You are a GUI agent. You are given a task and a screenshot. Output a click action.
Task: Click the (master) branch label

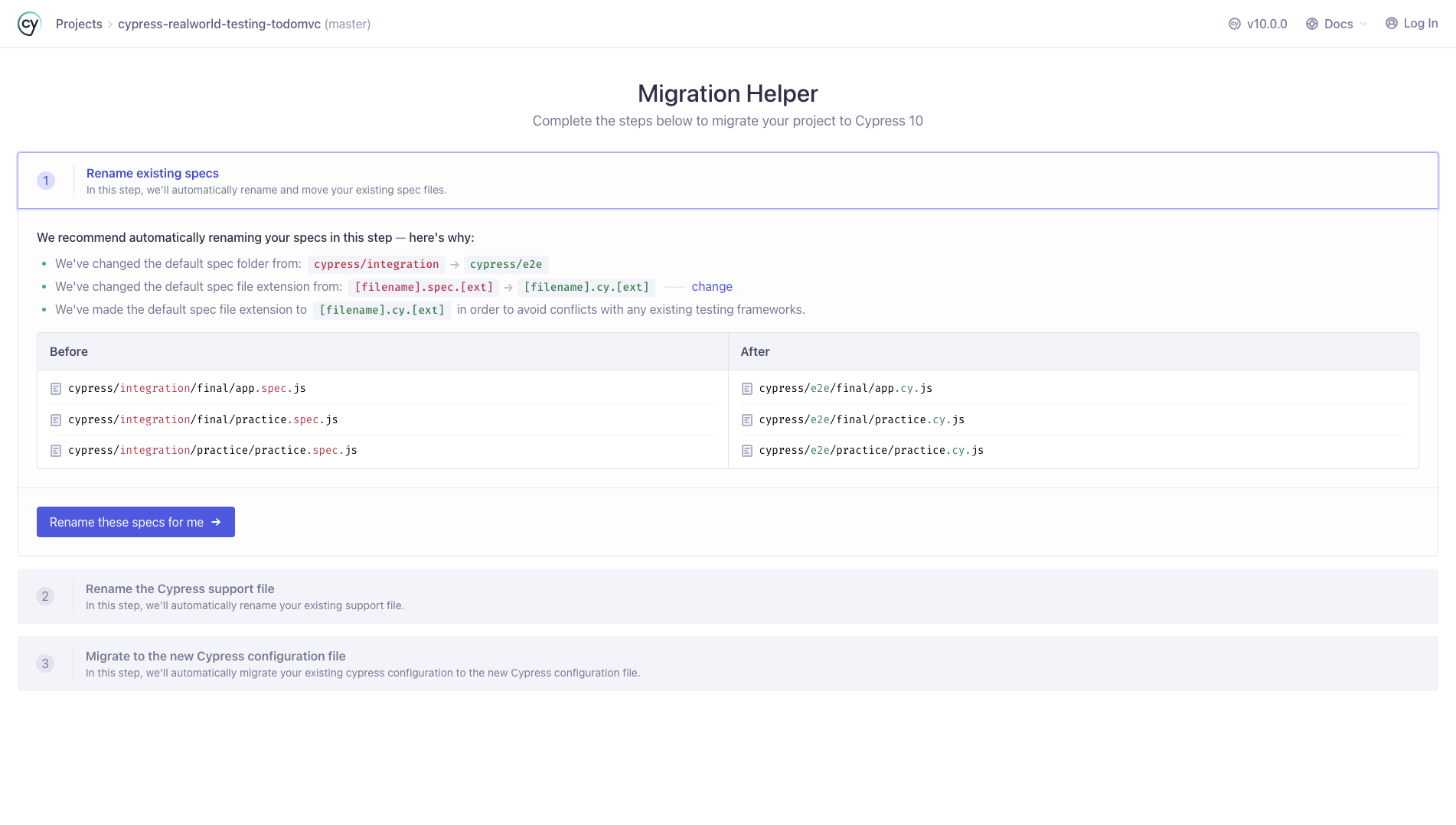click(x=348, y=24)
